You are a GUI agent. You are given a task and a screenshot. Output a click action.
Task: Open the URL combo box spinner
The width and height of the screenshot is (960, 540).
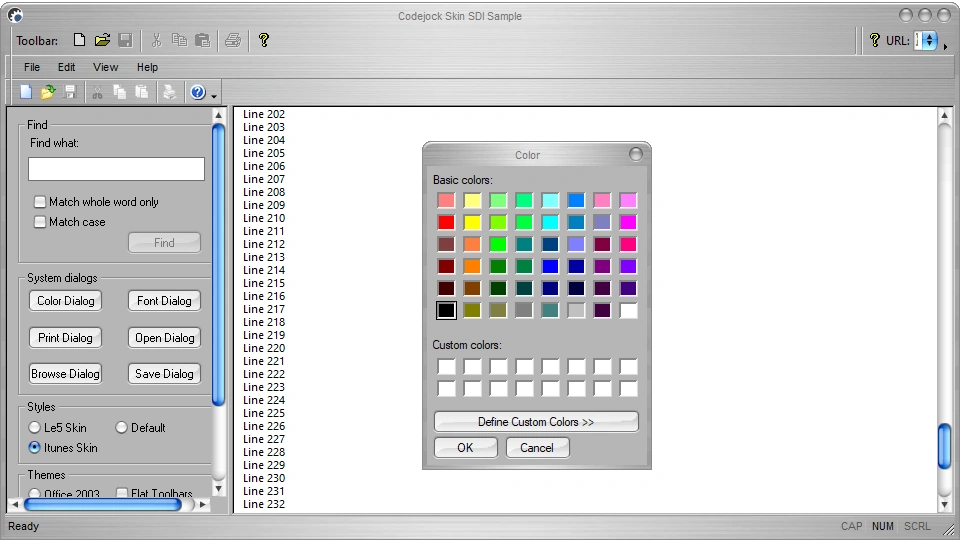[929, 40]
